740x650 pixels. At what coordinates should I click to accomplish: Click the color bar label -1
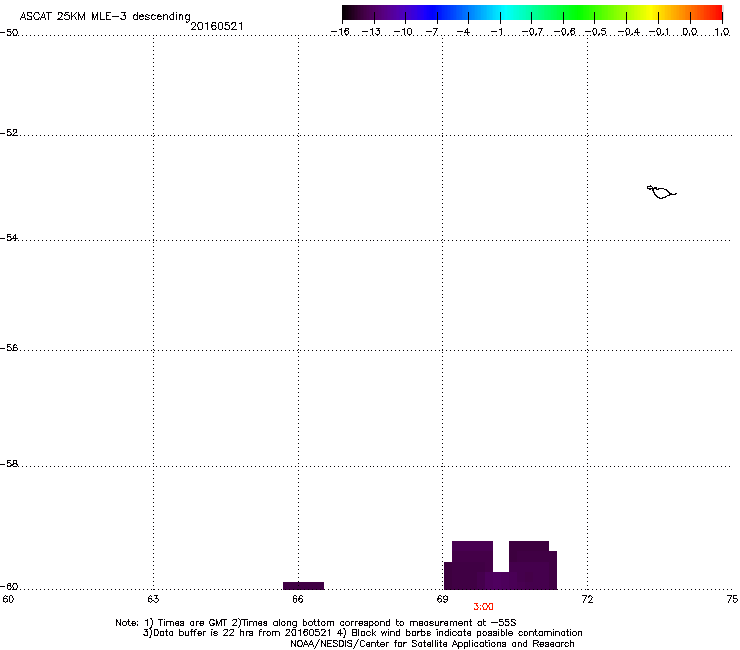click(496, 32)
